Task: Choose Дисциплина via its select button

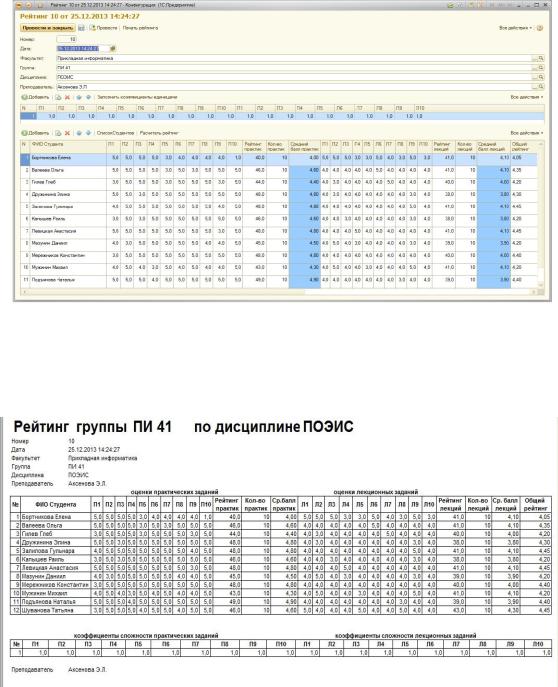Action: click(535, 77)
